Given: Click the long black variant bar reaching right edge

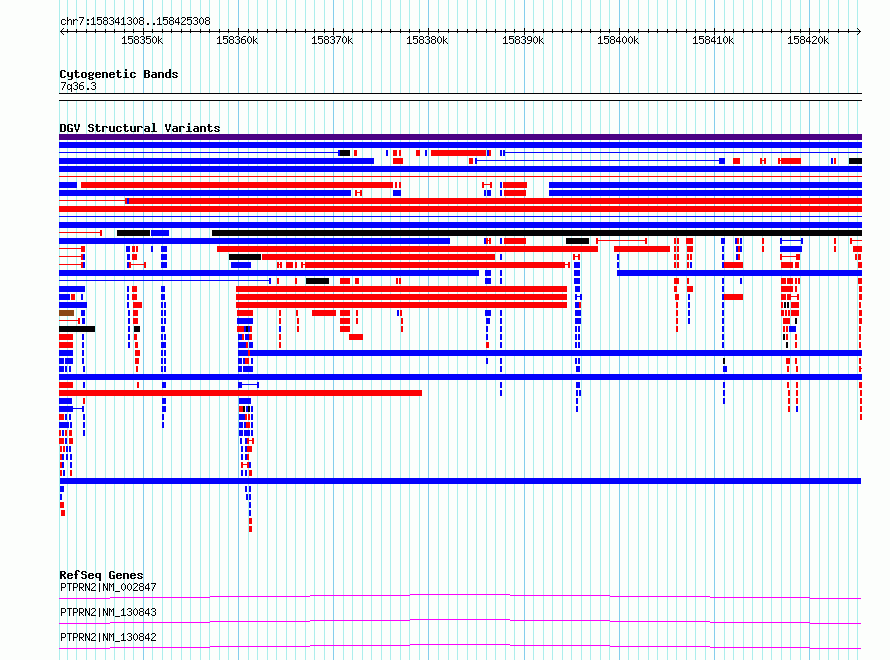Looking at the screenshot, I should point(537,233).
